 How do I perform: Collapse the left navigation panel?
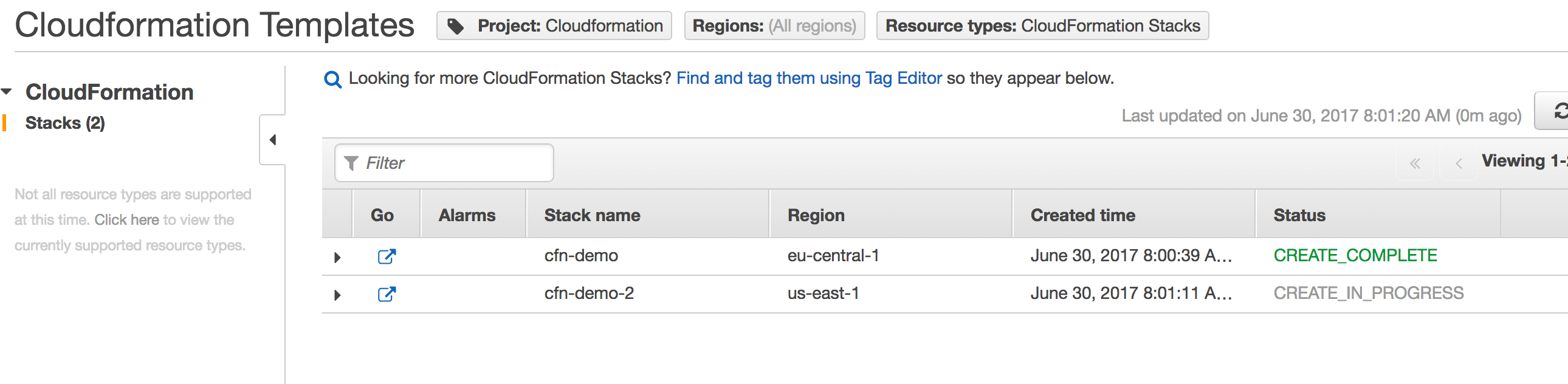(273, 140)
